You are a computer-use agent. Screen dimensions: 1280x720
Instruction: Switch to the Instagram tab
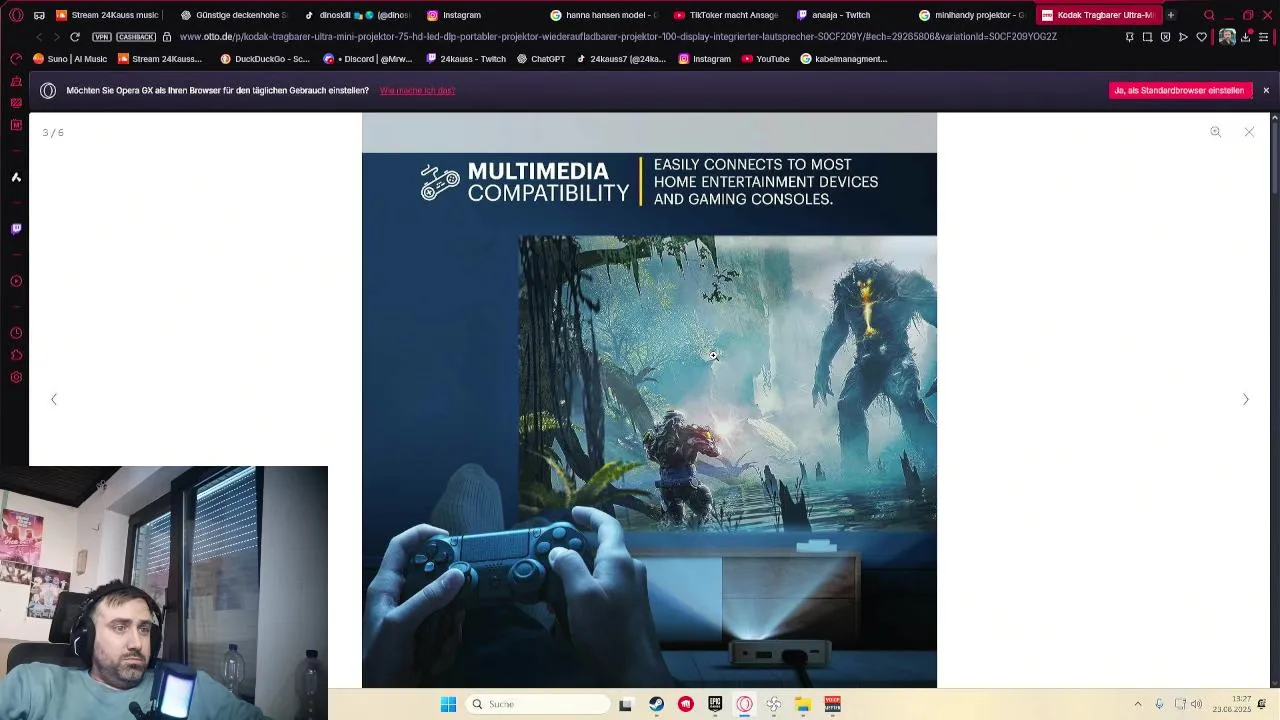(479, 15)
